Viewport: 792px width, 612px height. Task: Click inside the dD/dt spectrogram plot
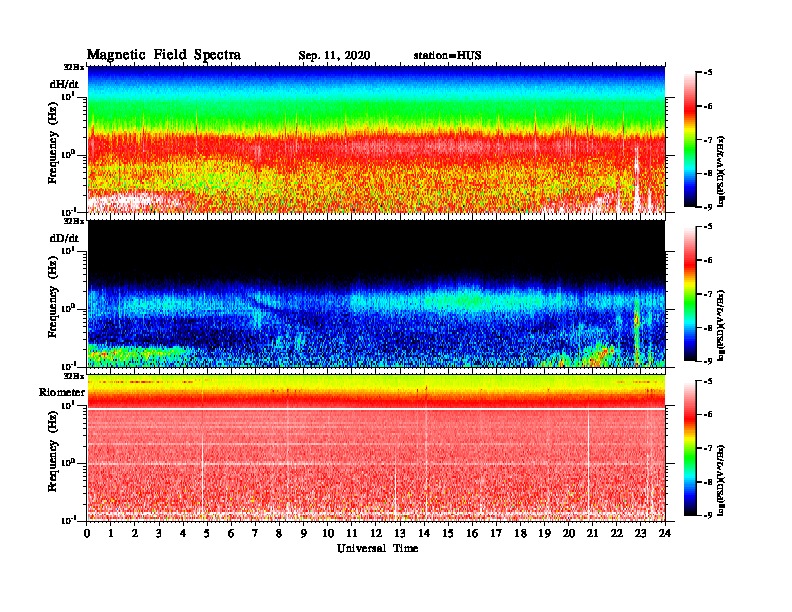click(x=376, y=293)
